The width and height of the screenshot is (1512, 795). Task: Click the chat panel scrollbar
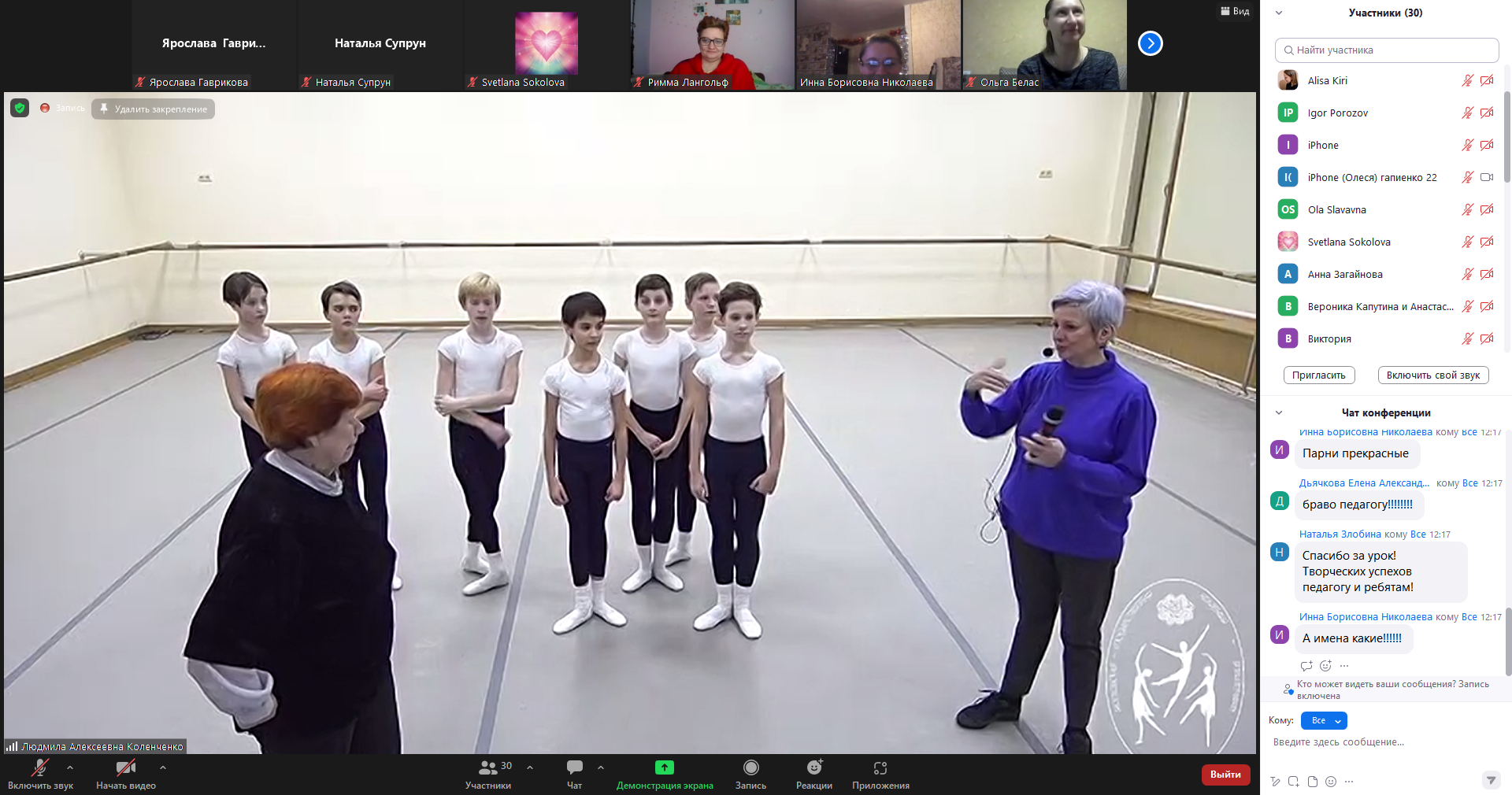coord(1508,638)
